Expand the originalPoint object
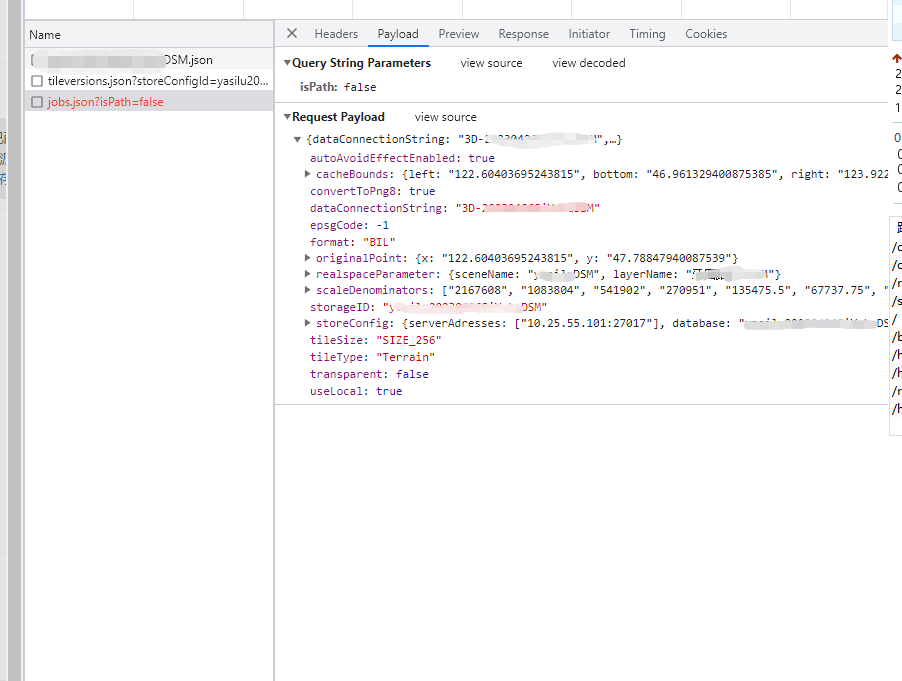Image resolution: width=902 pixels, height=681 pixels. pos(307,258)
